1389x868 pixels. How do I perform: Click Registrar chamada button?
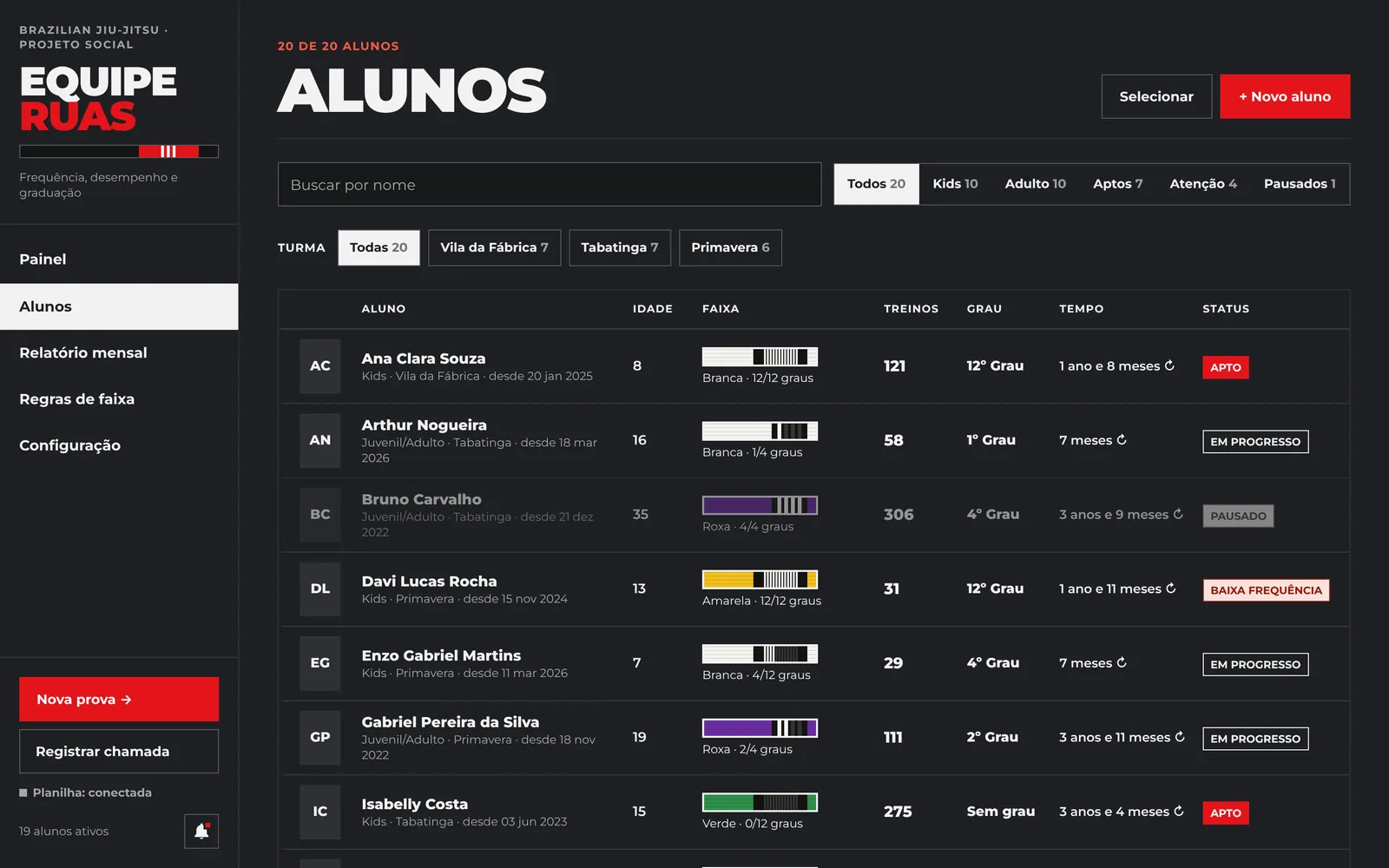(x=119, y=752)
